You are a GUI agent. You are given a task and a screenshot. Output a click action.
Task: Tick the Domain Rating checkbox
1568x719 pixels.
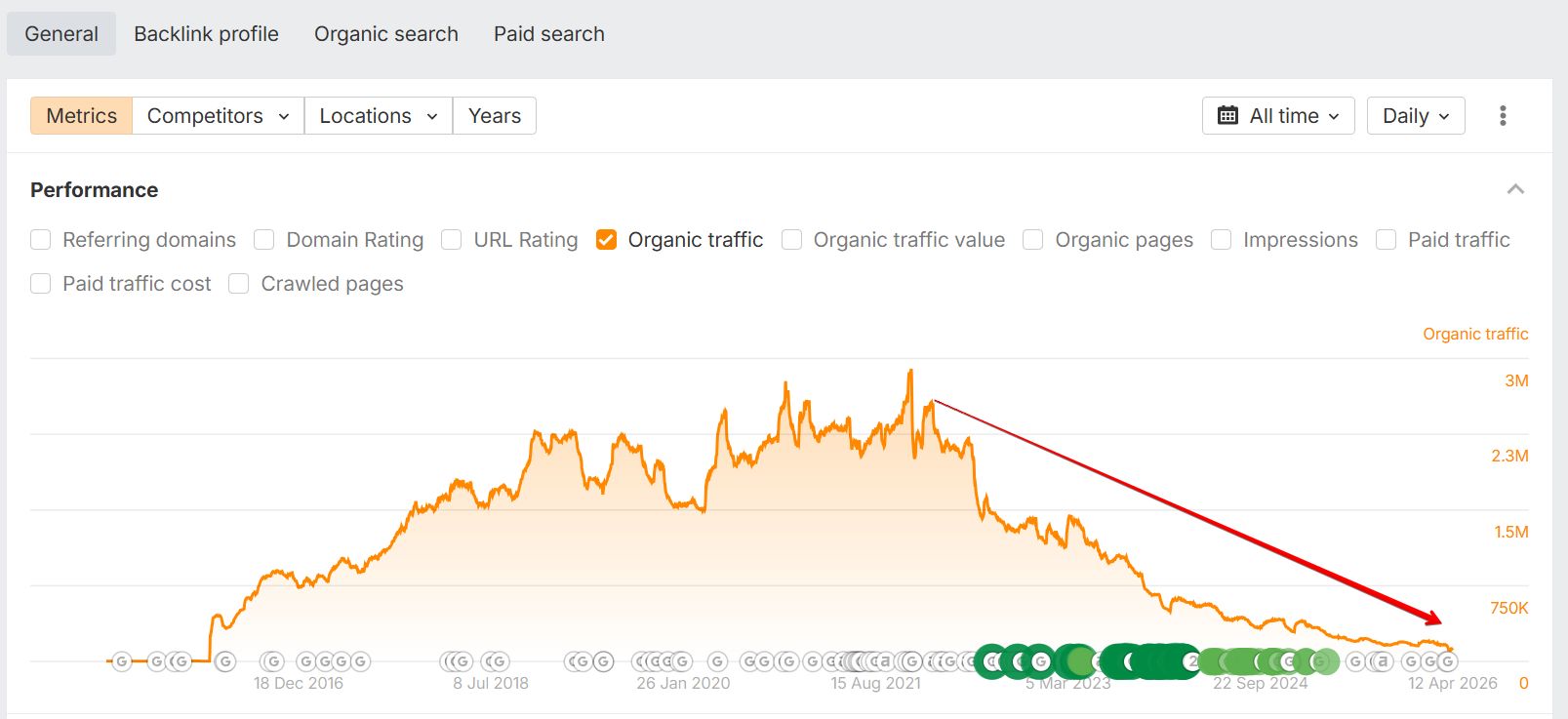[x=264, y=240]
